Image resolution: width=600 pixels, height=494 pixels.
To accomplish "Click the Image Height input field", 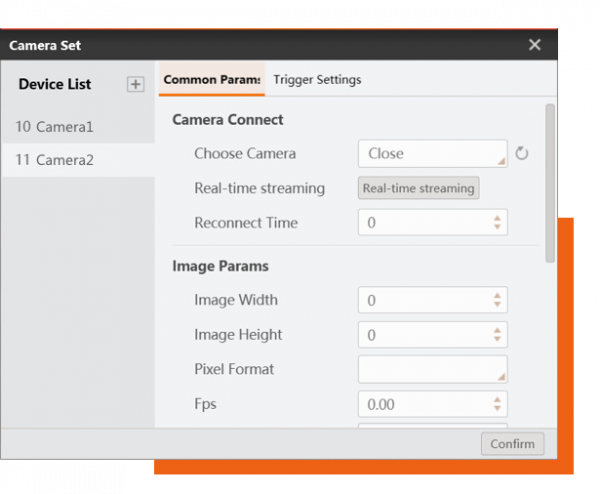I will [424, 335].
